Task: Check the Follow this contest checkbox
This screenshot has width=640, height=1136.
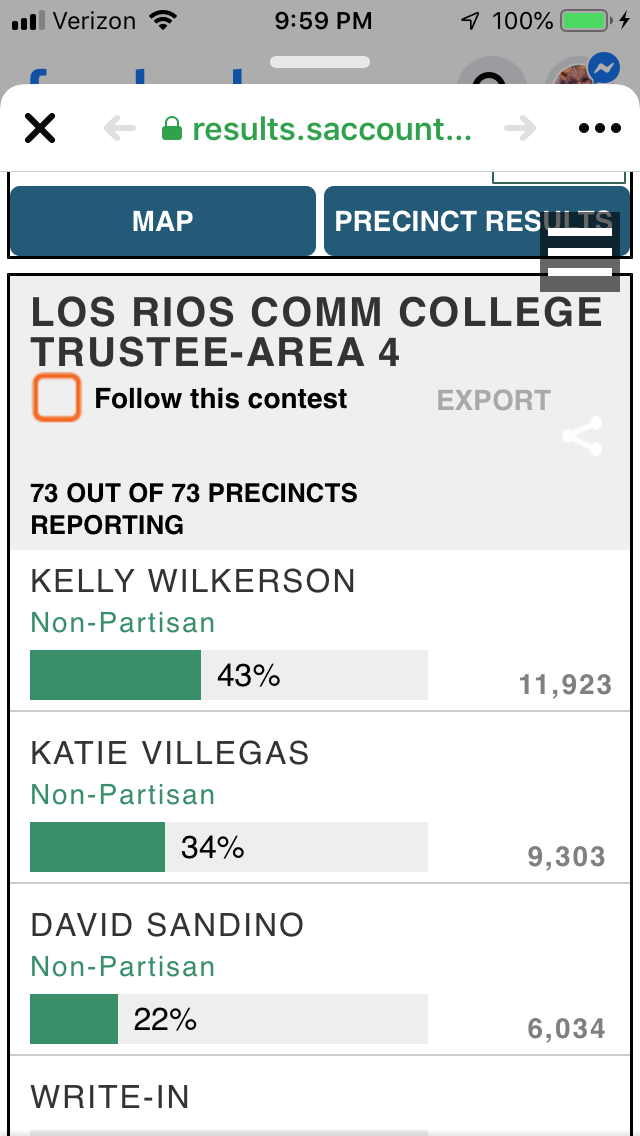Action: tap(56, 398)
